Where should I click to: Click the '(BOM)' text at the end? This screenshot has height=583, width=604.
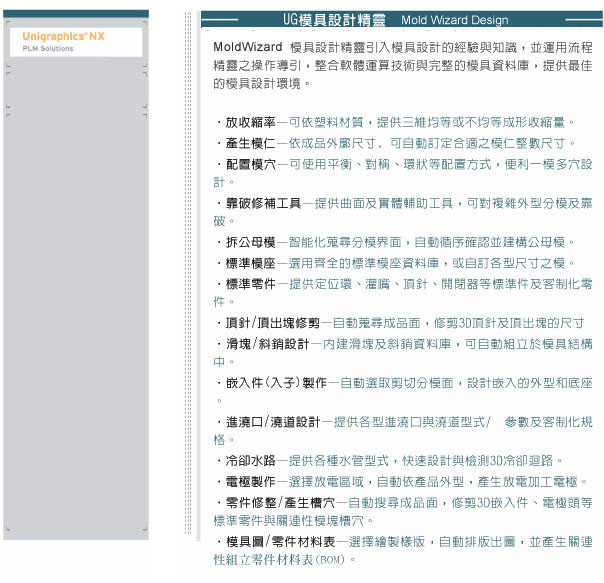coord(330,559)
